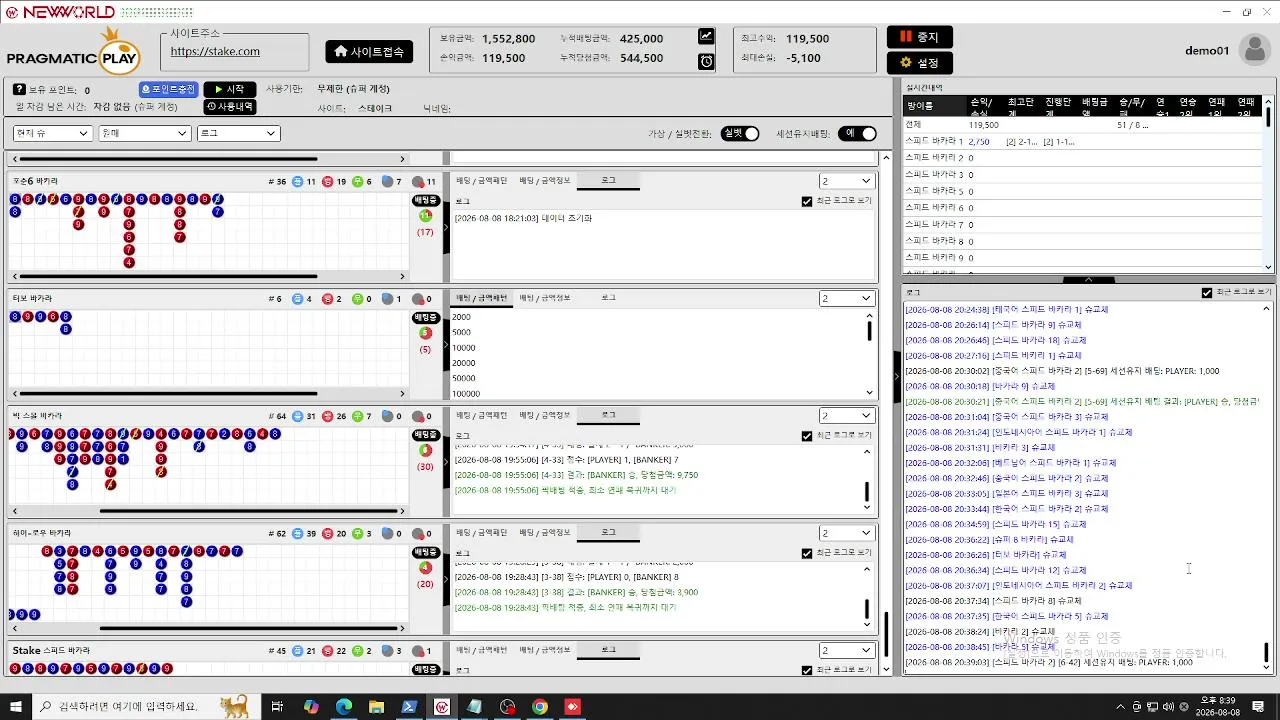Open the value 2 dropdown in 터보 바카라
Viewport: 1280px width, 720px height.
(x=847, y=298)
